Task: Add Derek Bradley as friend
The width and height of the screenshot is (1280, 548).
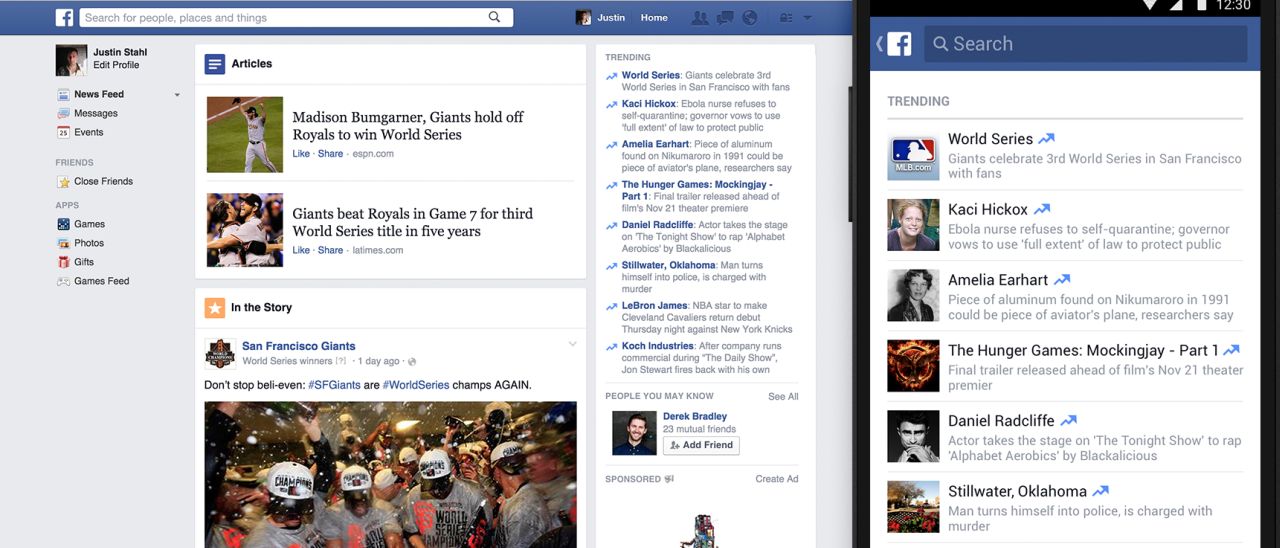Action: (701, 445)
